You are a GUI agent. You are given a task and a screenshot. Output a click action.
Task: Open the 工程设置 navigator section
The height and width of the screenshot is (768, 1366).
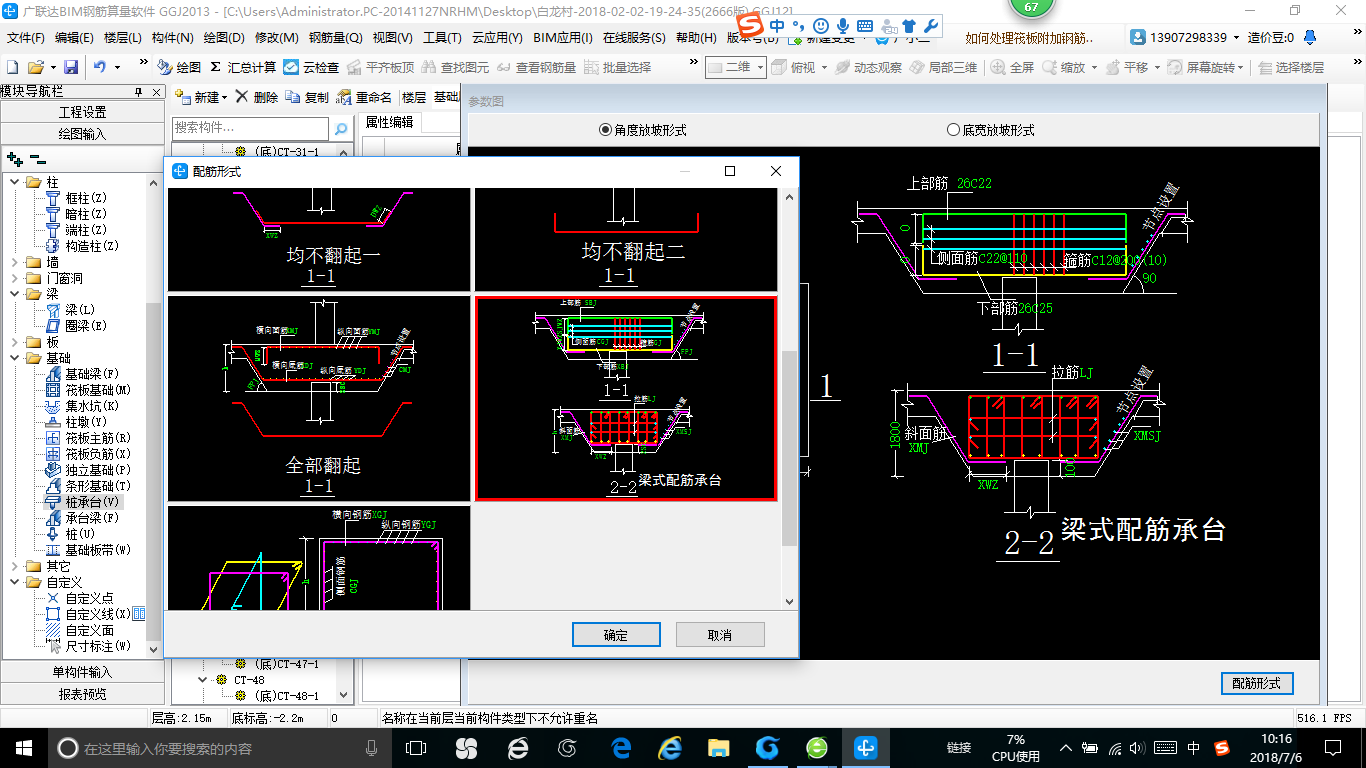click(82, 112)
